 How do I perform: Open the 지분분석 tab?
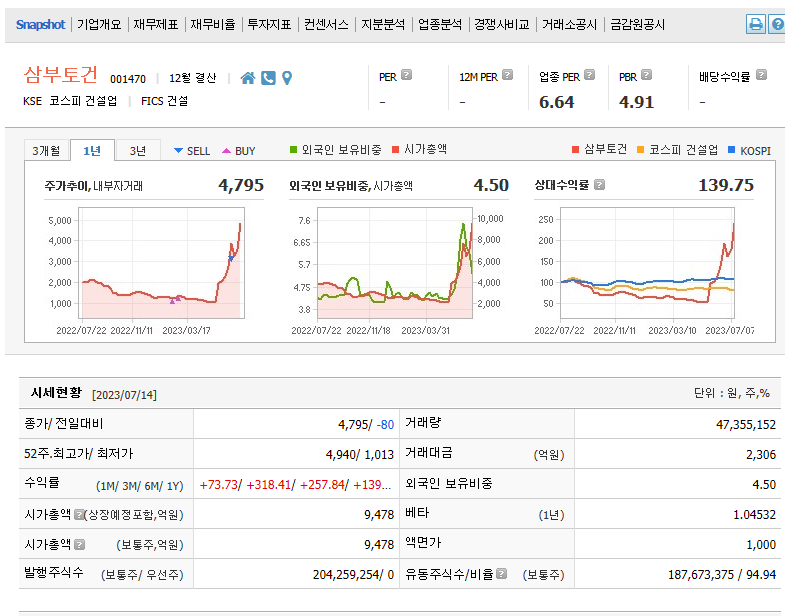coord(383,25)
